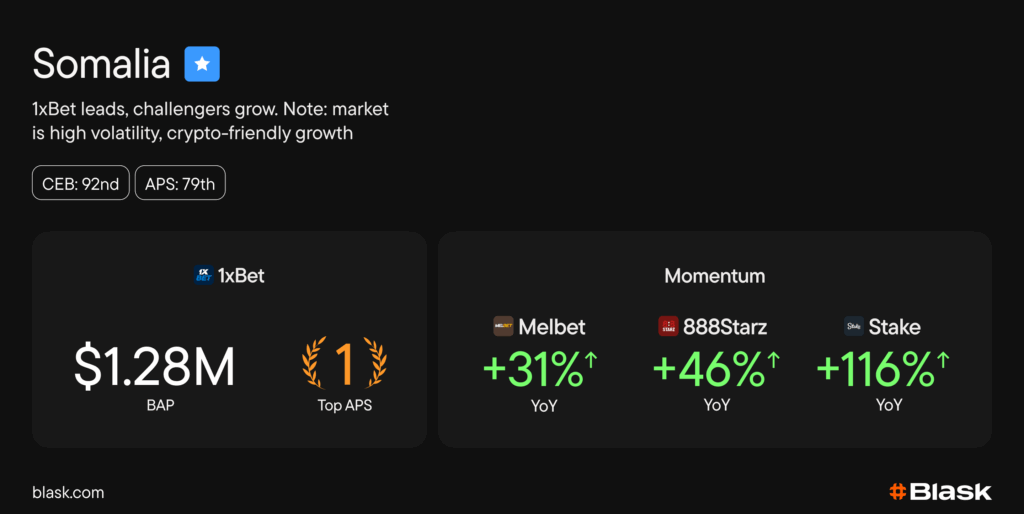Click the 1xBet logo icon
Image resolution: width=1024 pixels, height=514 pixels.
203,275
